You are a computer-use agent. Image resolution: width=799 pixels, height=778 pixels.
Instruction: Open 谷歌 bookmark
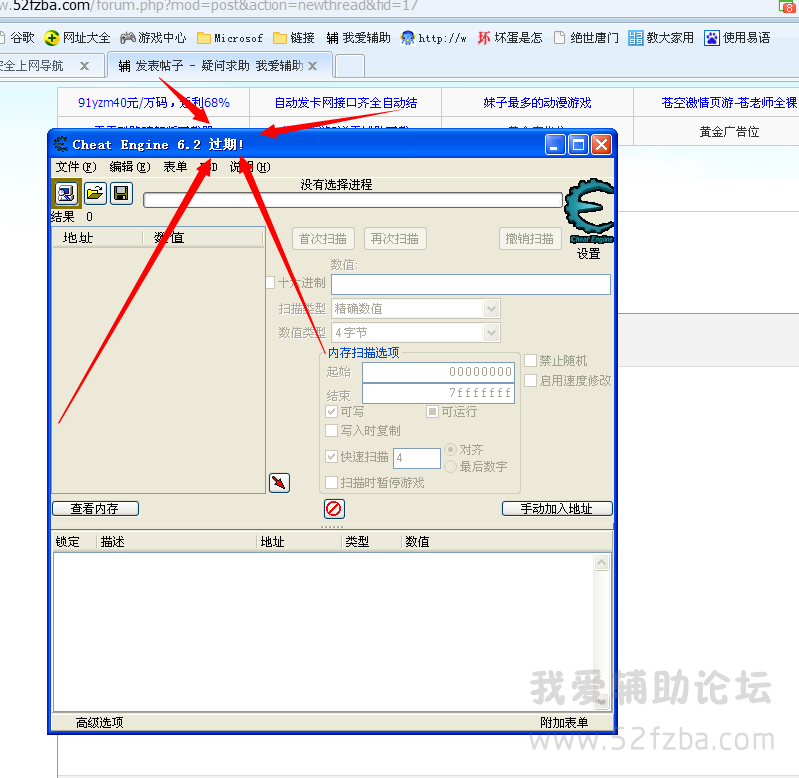(17, 38)
